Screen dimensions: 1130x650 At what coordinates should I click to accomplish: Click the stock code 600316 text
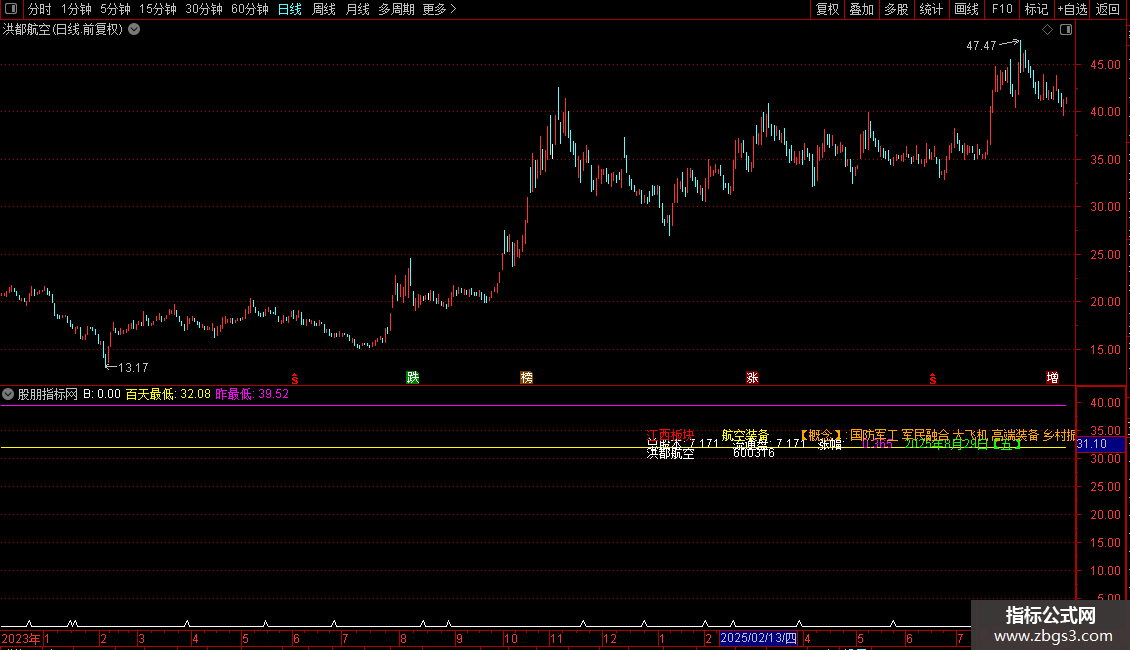pos(754,453)
